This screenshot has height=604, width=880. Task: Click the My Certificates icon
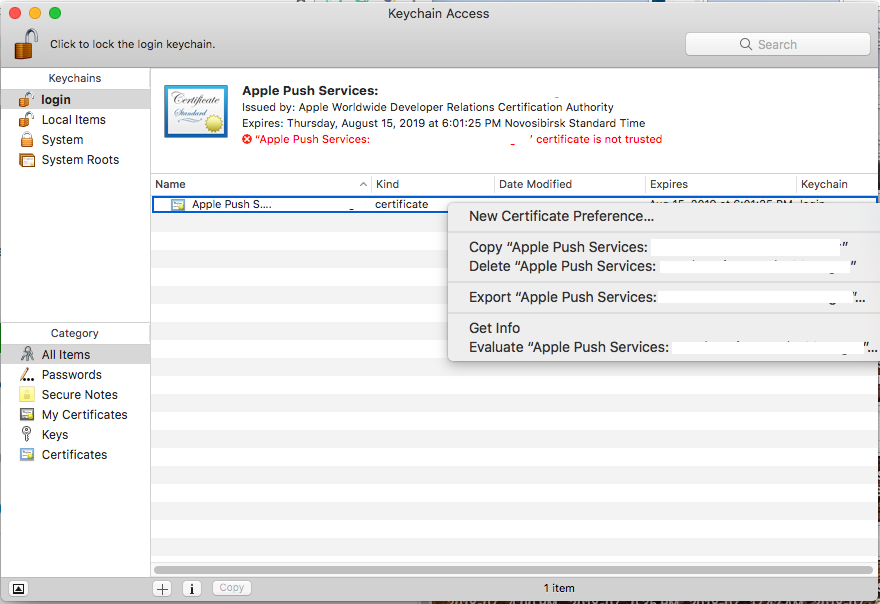[x=26, y=415]
